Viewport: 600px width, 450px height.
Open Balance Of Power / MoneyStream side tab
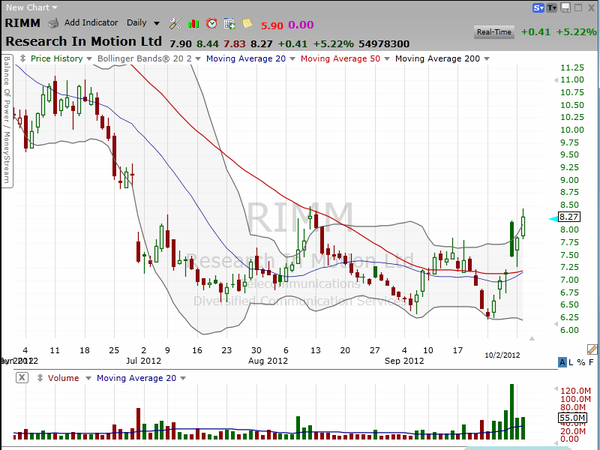tap(7, 121)
